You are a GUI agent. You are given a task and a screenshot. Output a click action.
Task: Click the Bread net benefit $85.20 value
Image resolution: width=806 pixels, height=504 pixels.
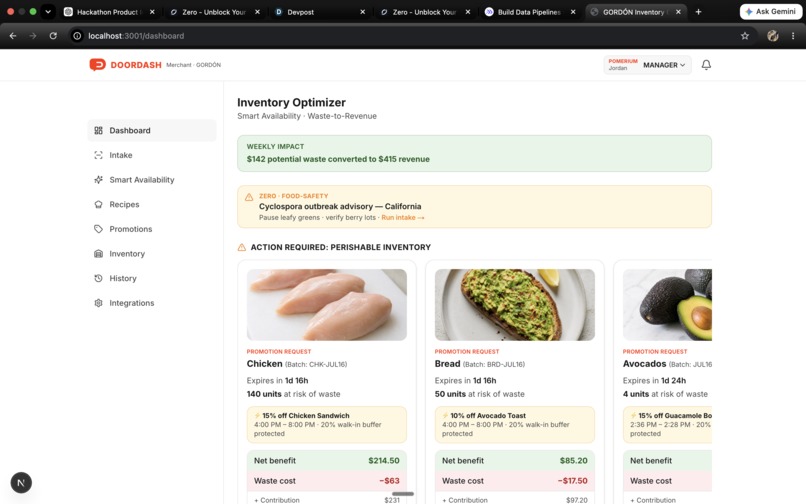pos(574,461)
